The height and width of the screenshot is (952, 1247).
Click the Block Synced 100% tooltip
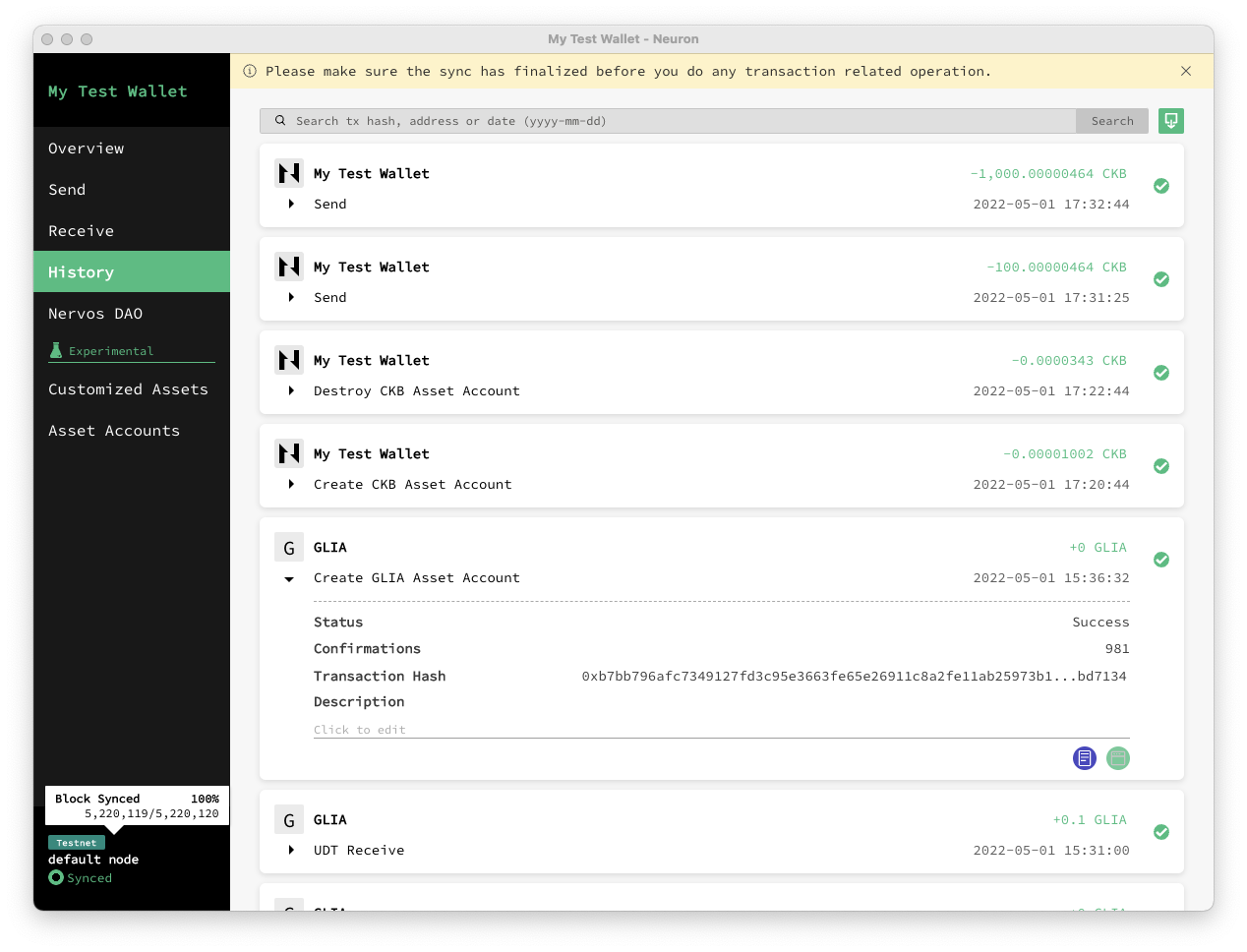click(x=137, y=805)
